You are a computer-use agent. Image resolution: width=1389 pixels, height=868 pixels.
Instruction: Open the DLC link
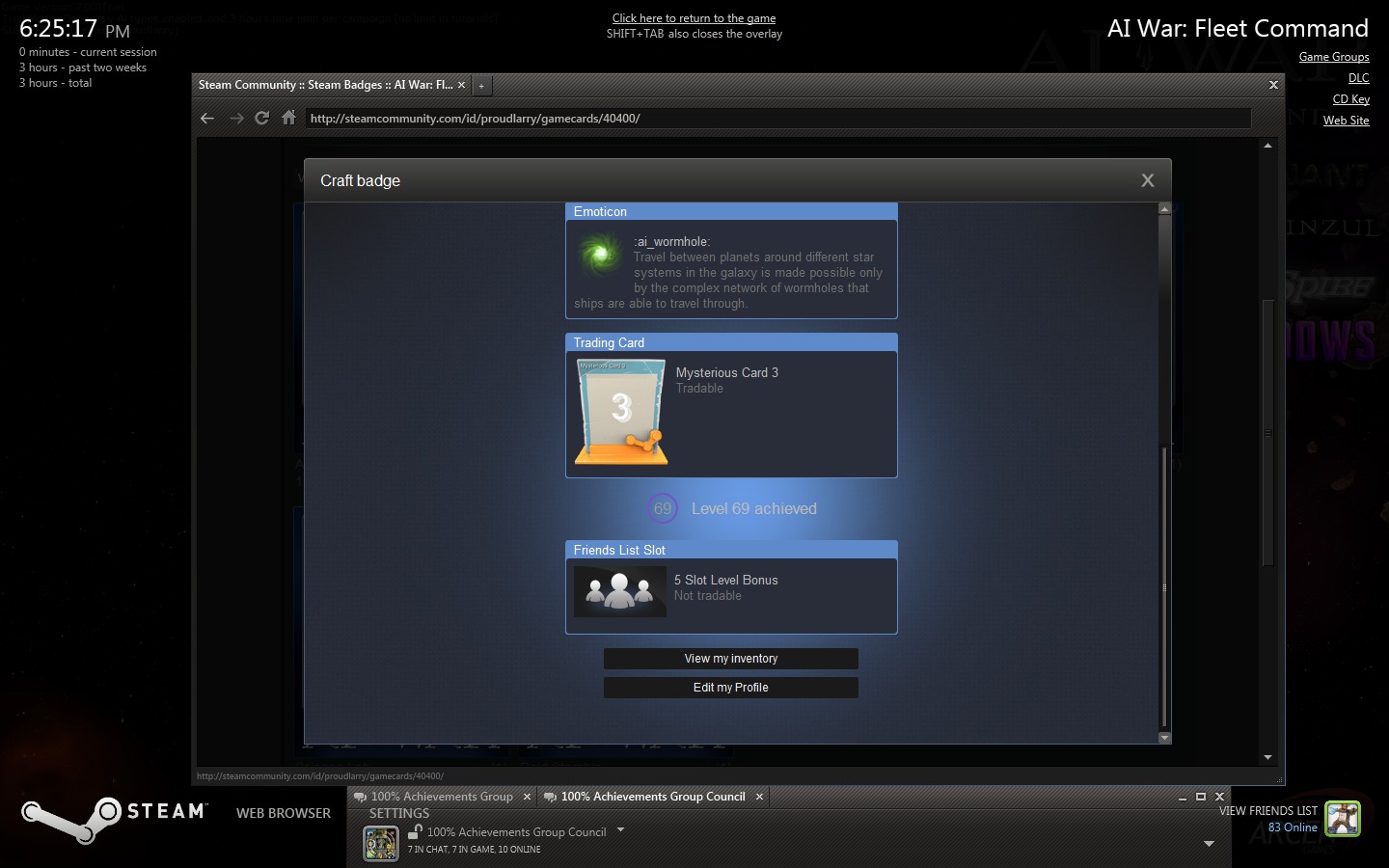coord(1359,78)
